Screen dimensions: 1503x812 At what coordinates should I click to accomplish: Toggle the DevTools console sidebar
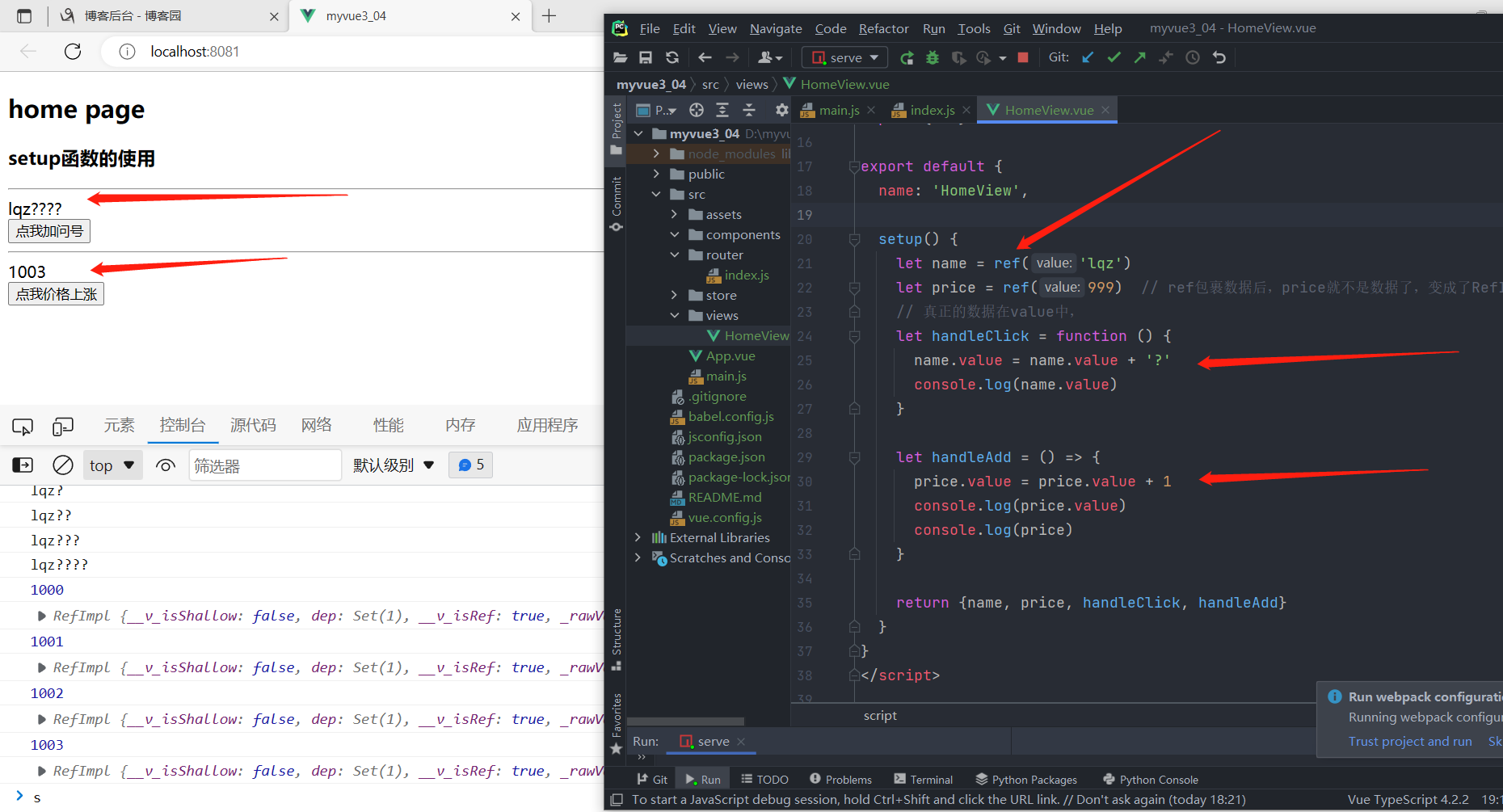23,465
